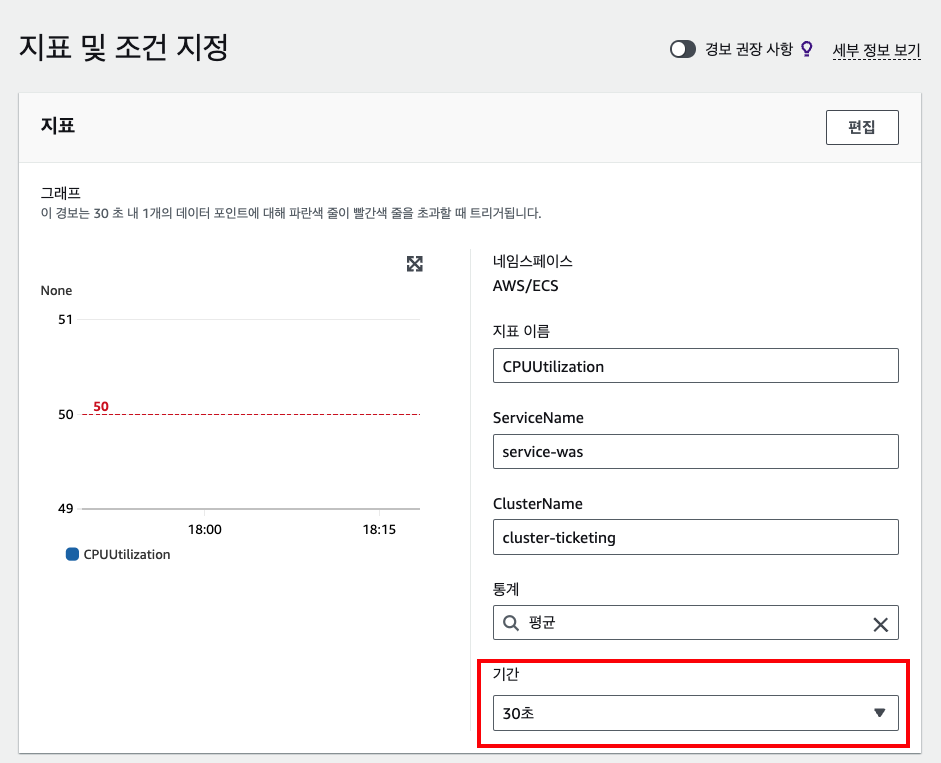This screenshot has height=763, width=941.
Task: Click the 49 value on the y-axis
Action: point(65,508)
